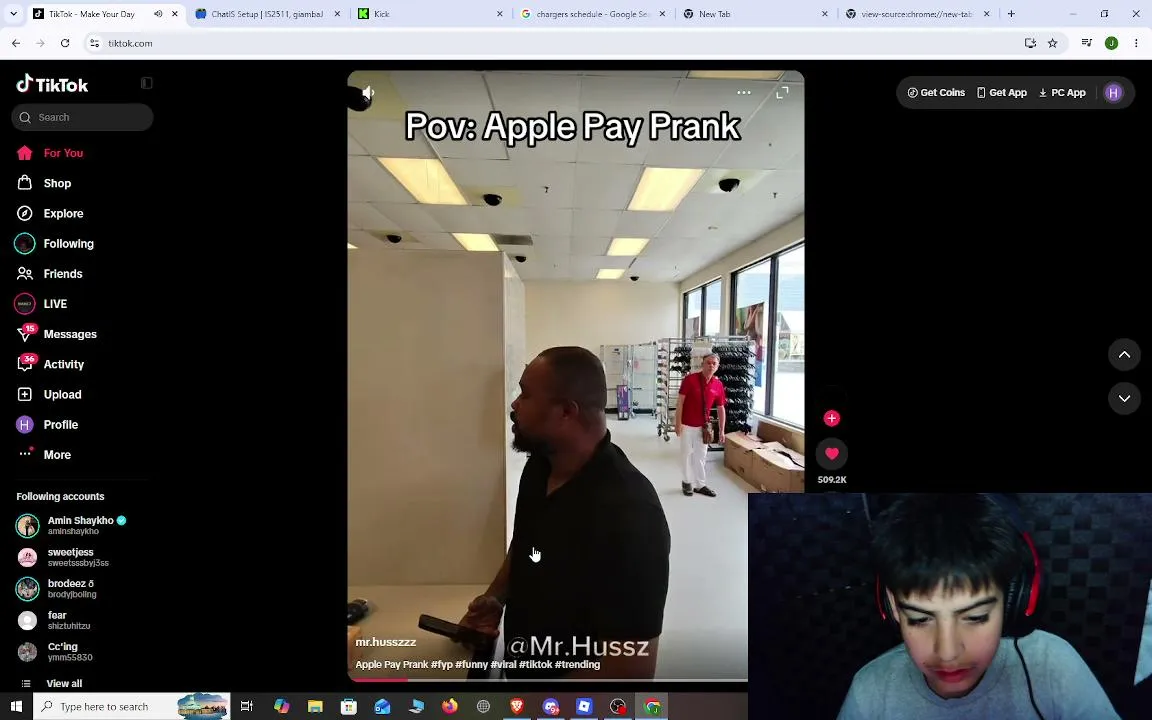Click the Windows taskbar search box
This screenshot has height=720, width=1152.
(x=132, y=707)
